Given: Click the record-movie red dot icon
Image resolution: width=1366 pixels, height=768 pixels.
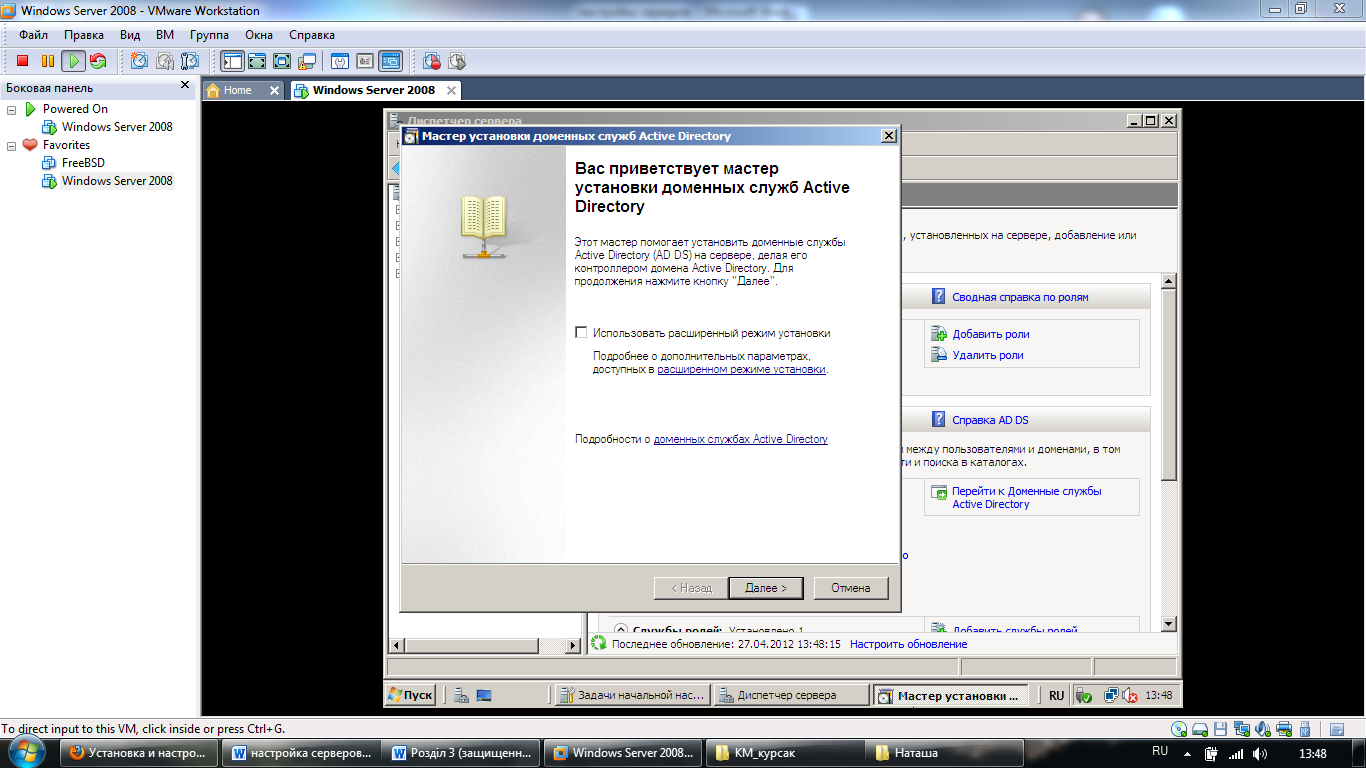Looking at the screenshot, I should (x=432, y=61).
